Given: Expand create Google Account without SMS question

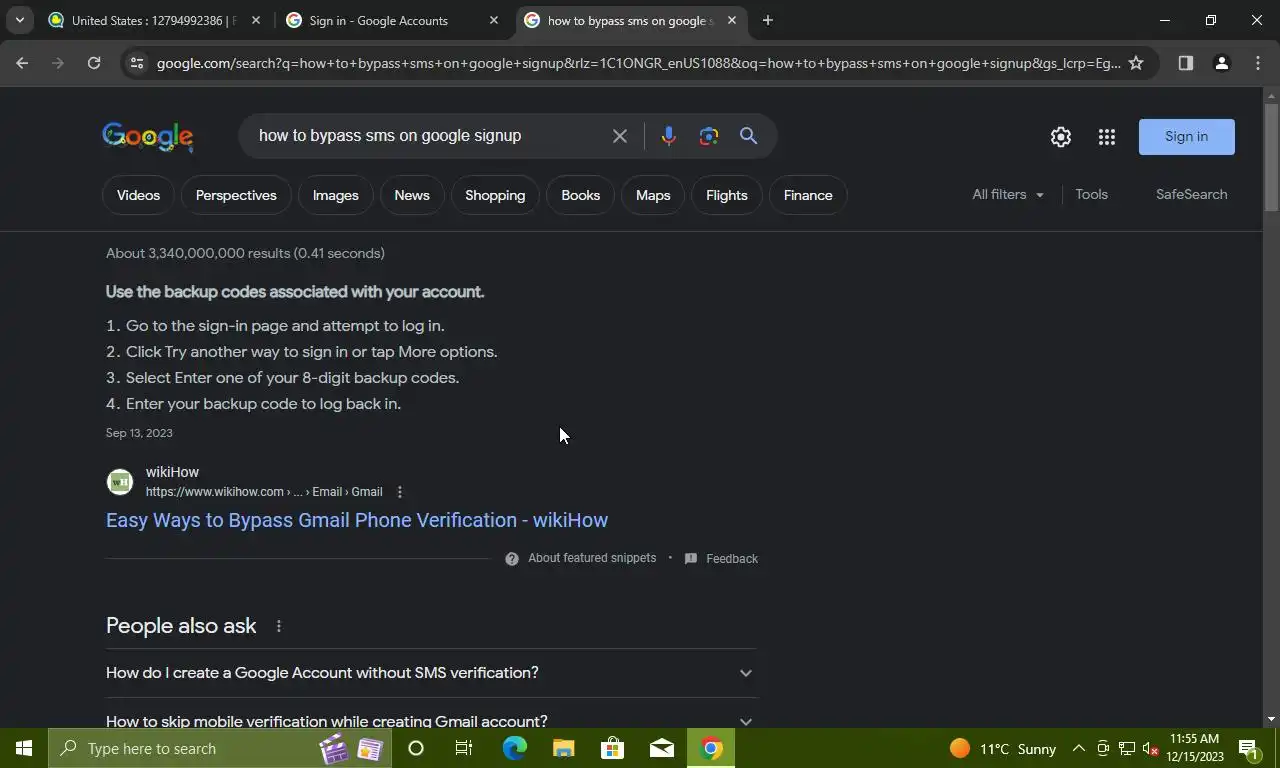Looking at the screenshot, I should coord(431,673).
